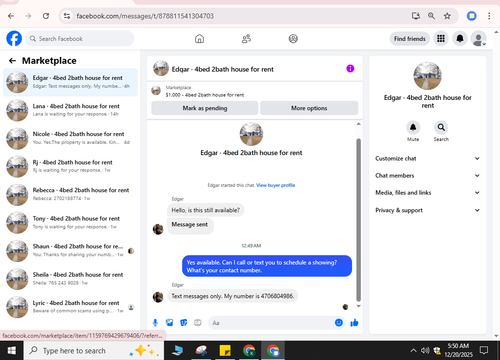Click the listing thumbnail in Marketplace banner
500x360 pixels.
point(156,90)
